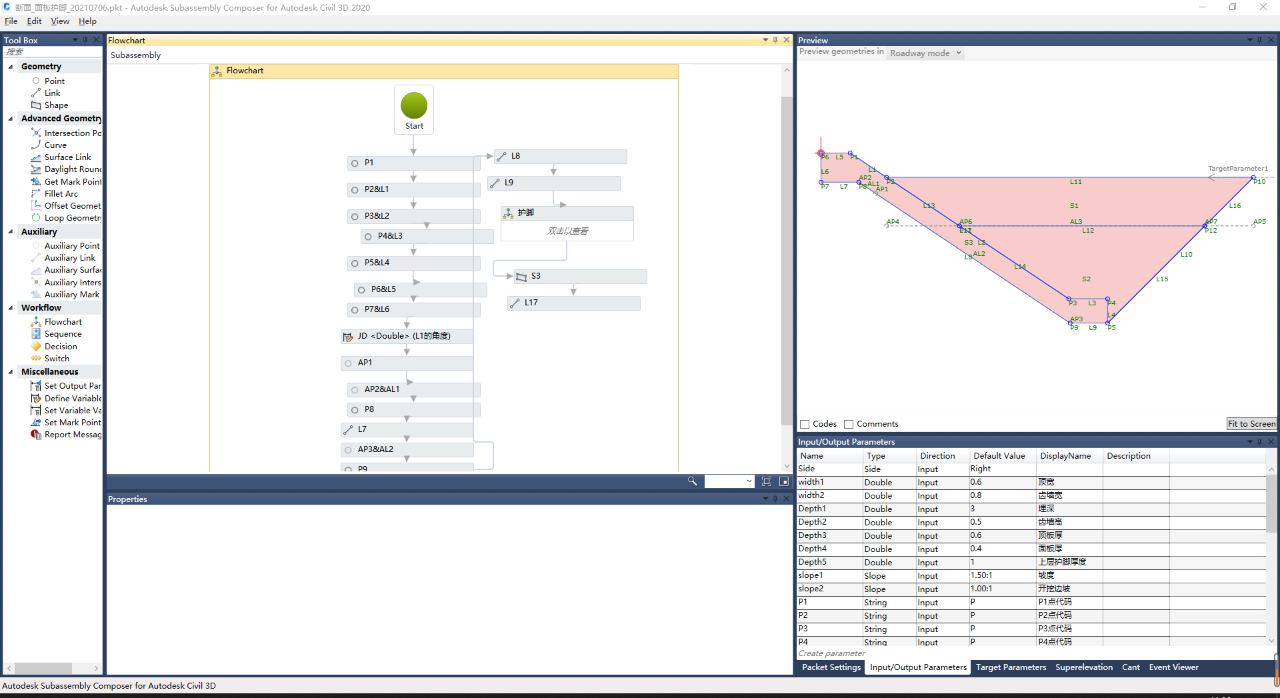The image size is (1280, 698).
Task: Click the overview toggle icon below the flowchart
Action: (x=785, y=481)
